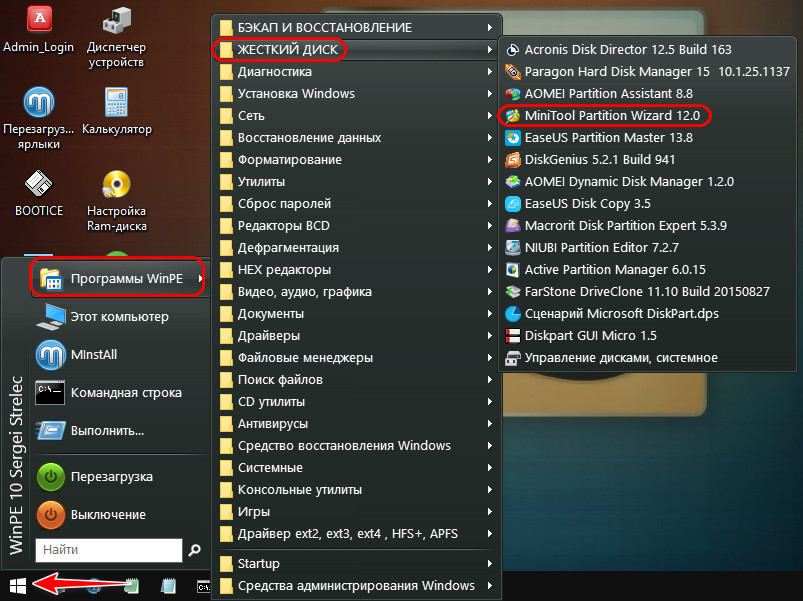Viewport: 803px width, 601px height.
Task: Open the Startup menu folder
Action: (x=356, y=564)
